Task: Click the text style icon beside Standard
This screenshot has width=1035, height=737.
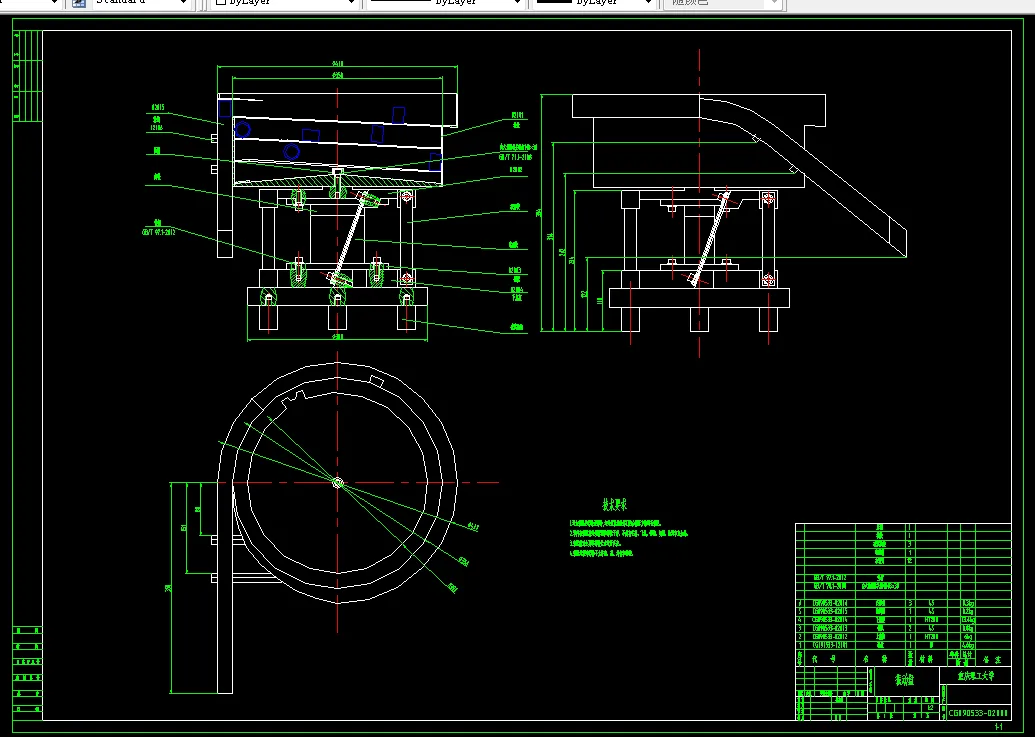Action: point(79,3)
